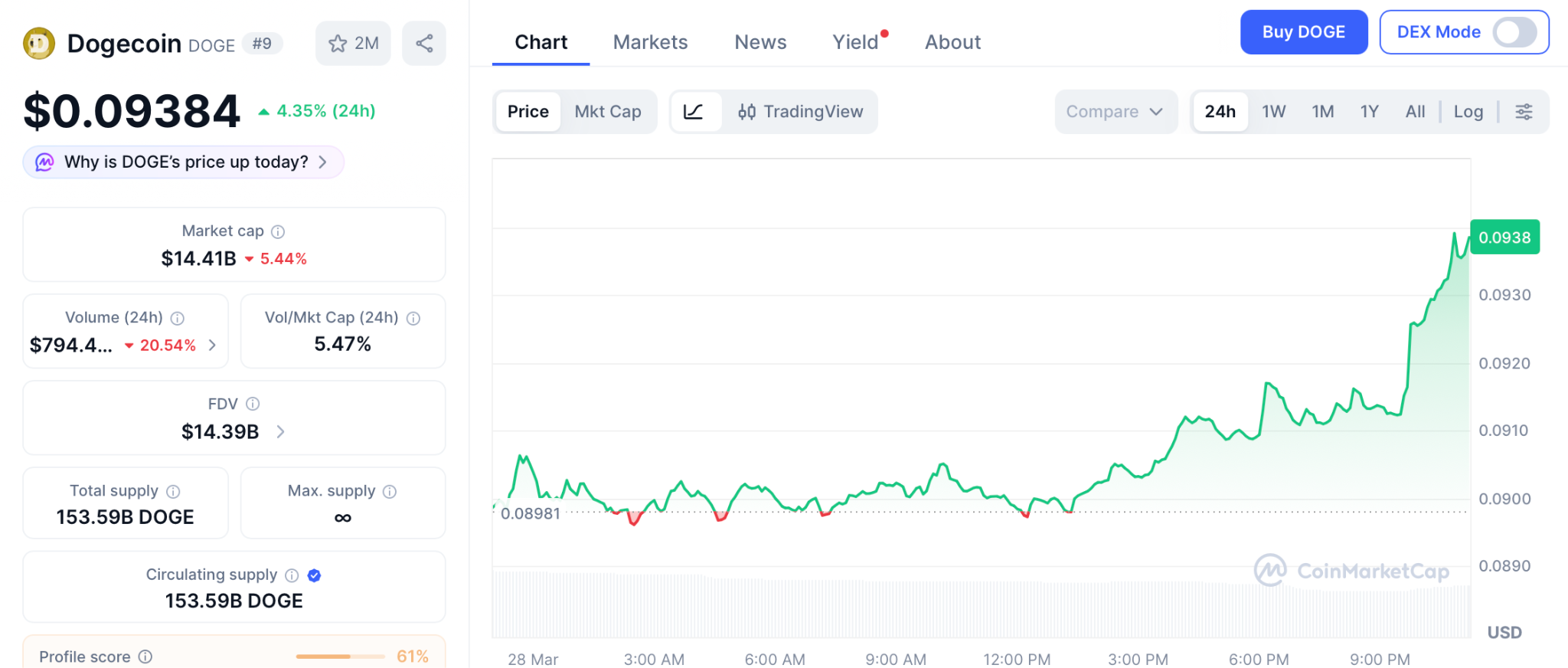Toggle the DEX Mode switch
This screenshot has width=1568, height=668.
pos(1514,32)
